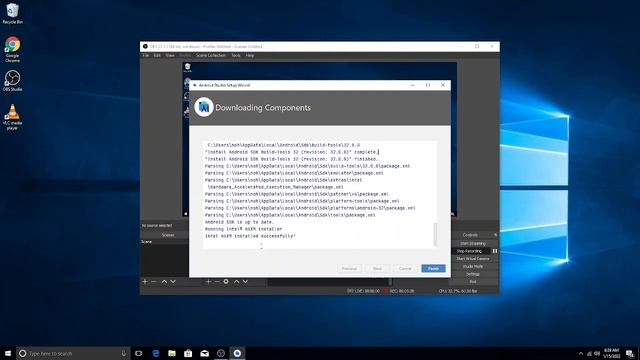The image size is (640, 360).
Task: Click 'Android SDK is up to date.' log line
Action: 239,222
